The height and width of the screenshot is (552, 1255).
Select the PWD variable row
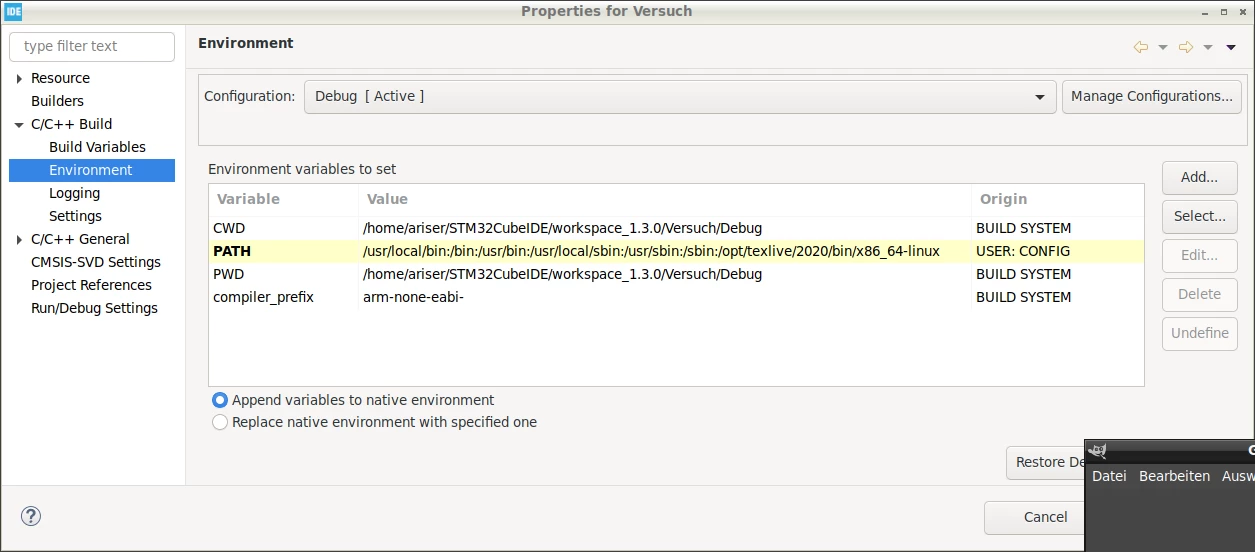(x=676, y=274)
